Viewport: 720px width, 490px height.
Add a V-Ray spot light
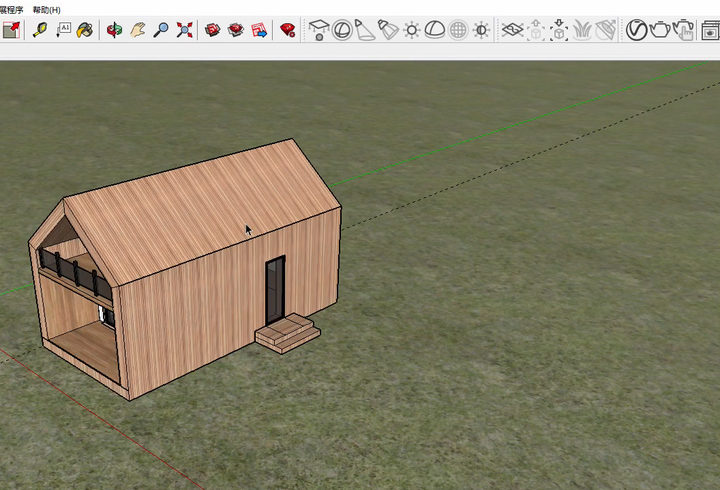(365, 30)
